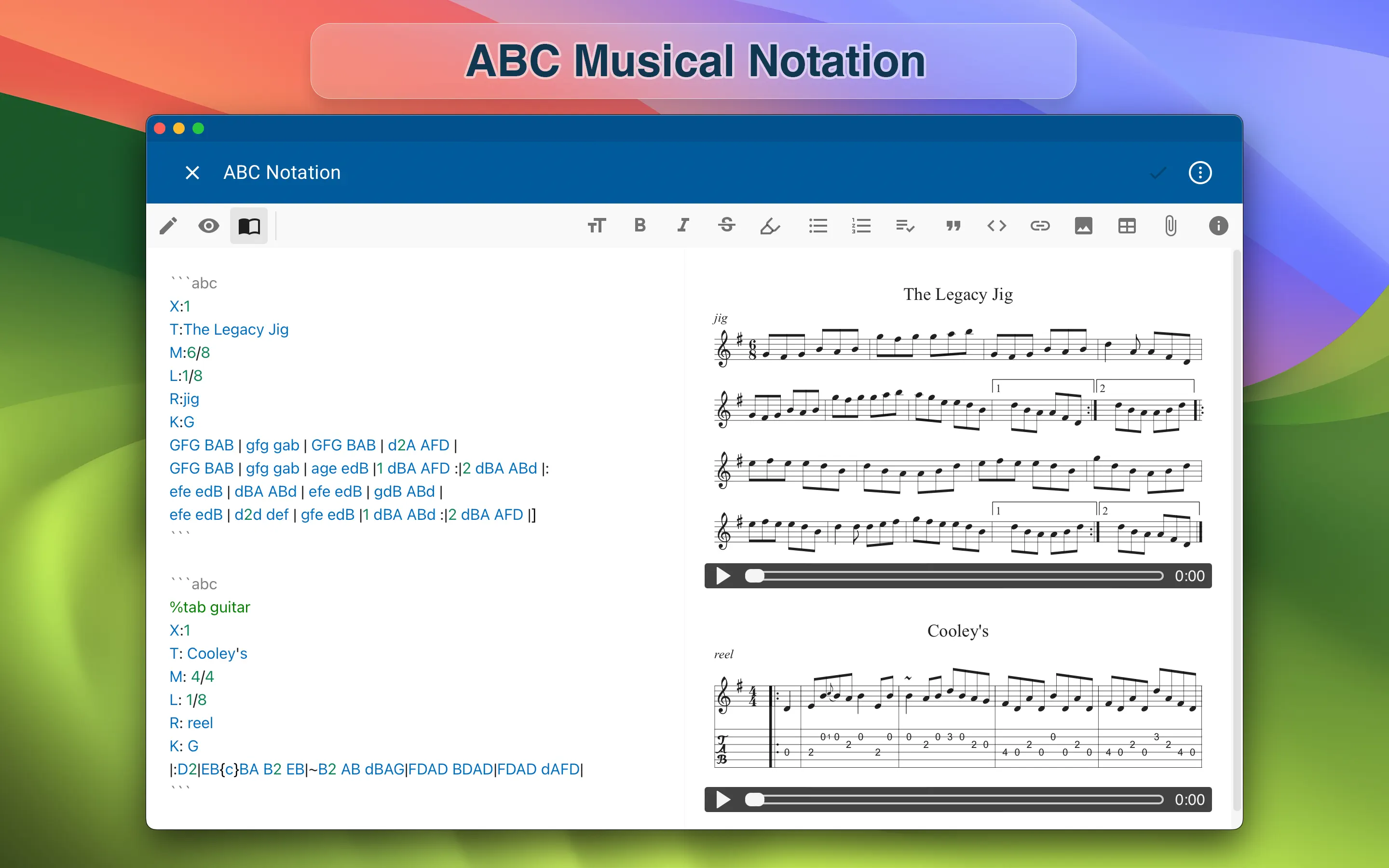Image resolution: width=1389 pixels, height=868 pixels.
Task: Insert a table
Action: click(1127, 226)
